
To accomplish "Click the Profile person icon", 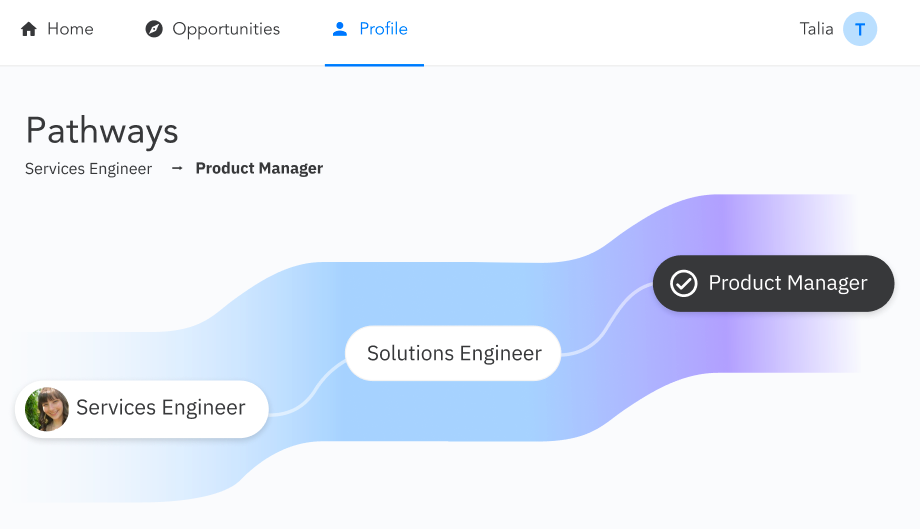I will coord(340,29).
